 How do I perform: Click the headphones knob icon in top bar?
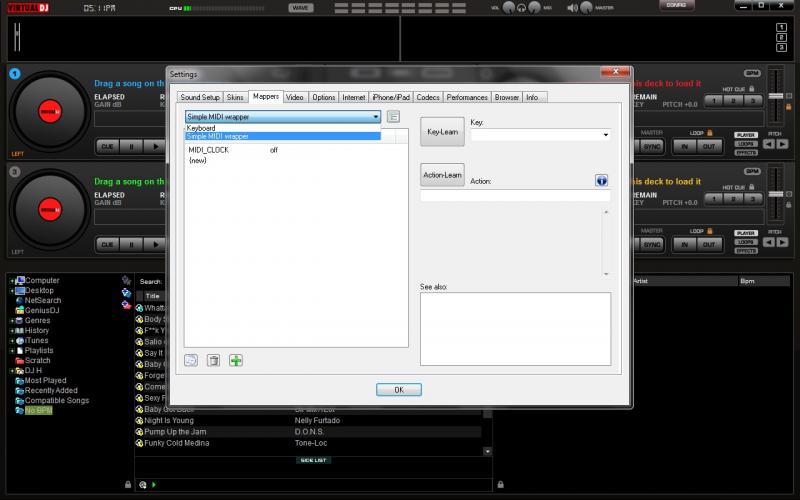521,8
